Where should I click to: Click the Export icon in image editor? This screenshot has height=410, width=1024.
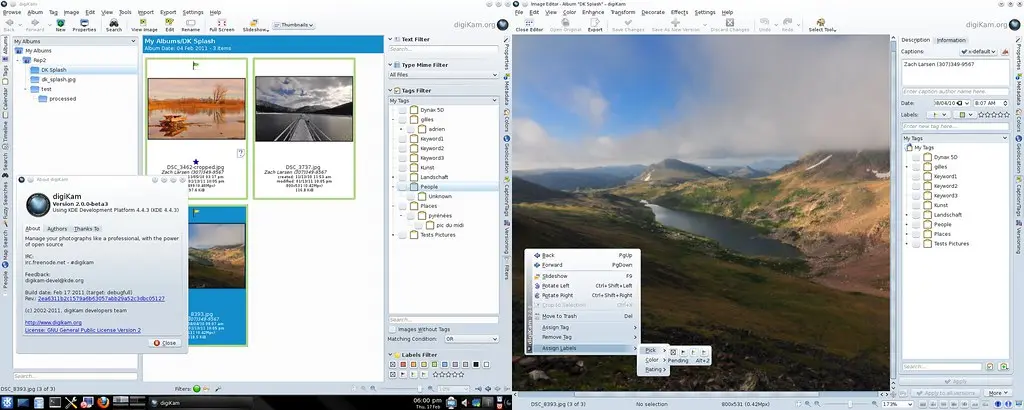coord(595,25)
